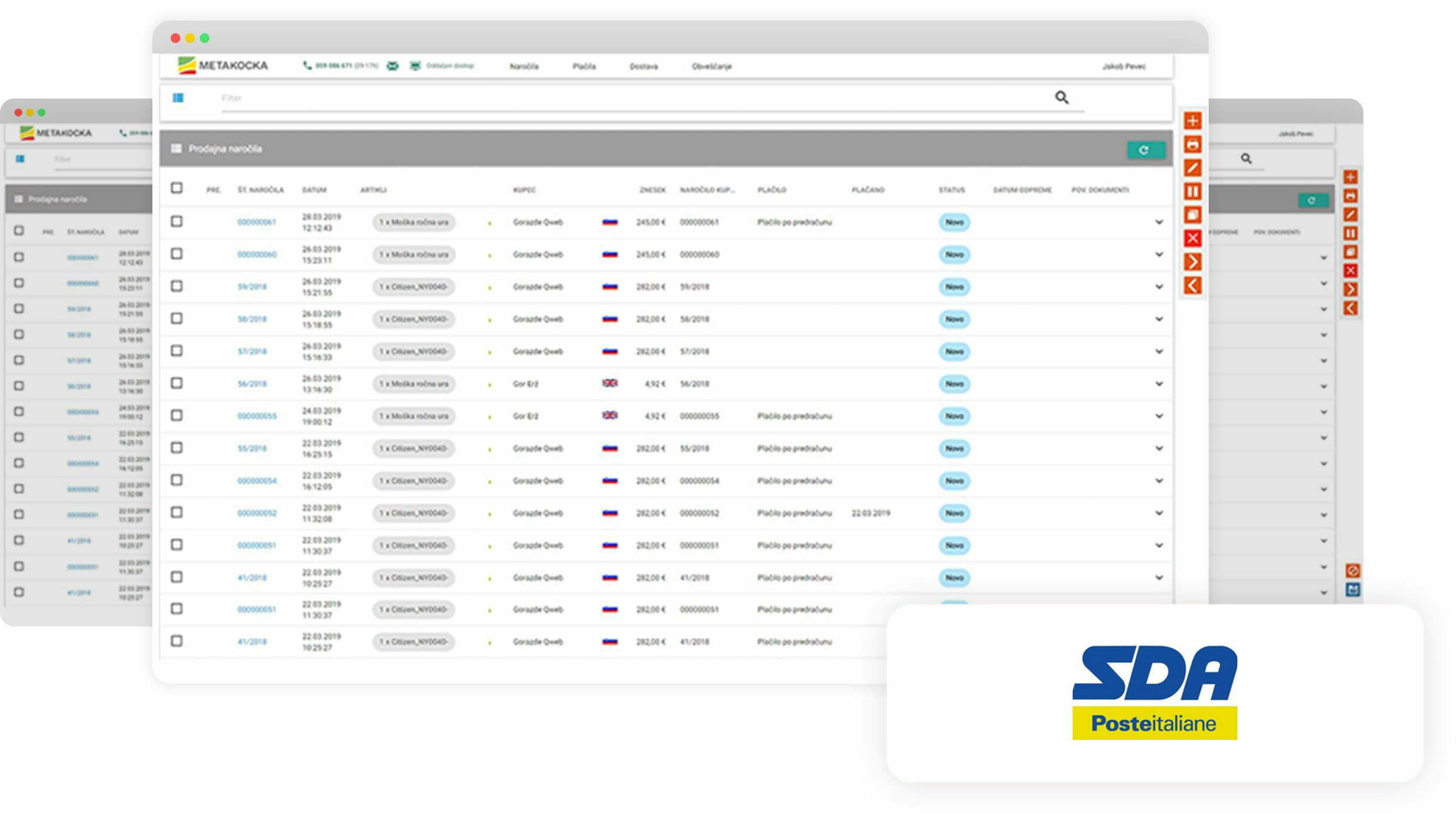Image resolution: width=1456 pixels, height=814 pixels.
Task: Click the phone icon in Metakocka top bar
Action: point(307,66)
